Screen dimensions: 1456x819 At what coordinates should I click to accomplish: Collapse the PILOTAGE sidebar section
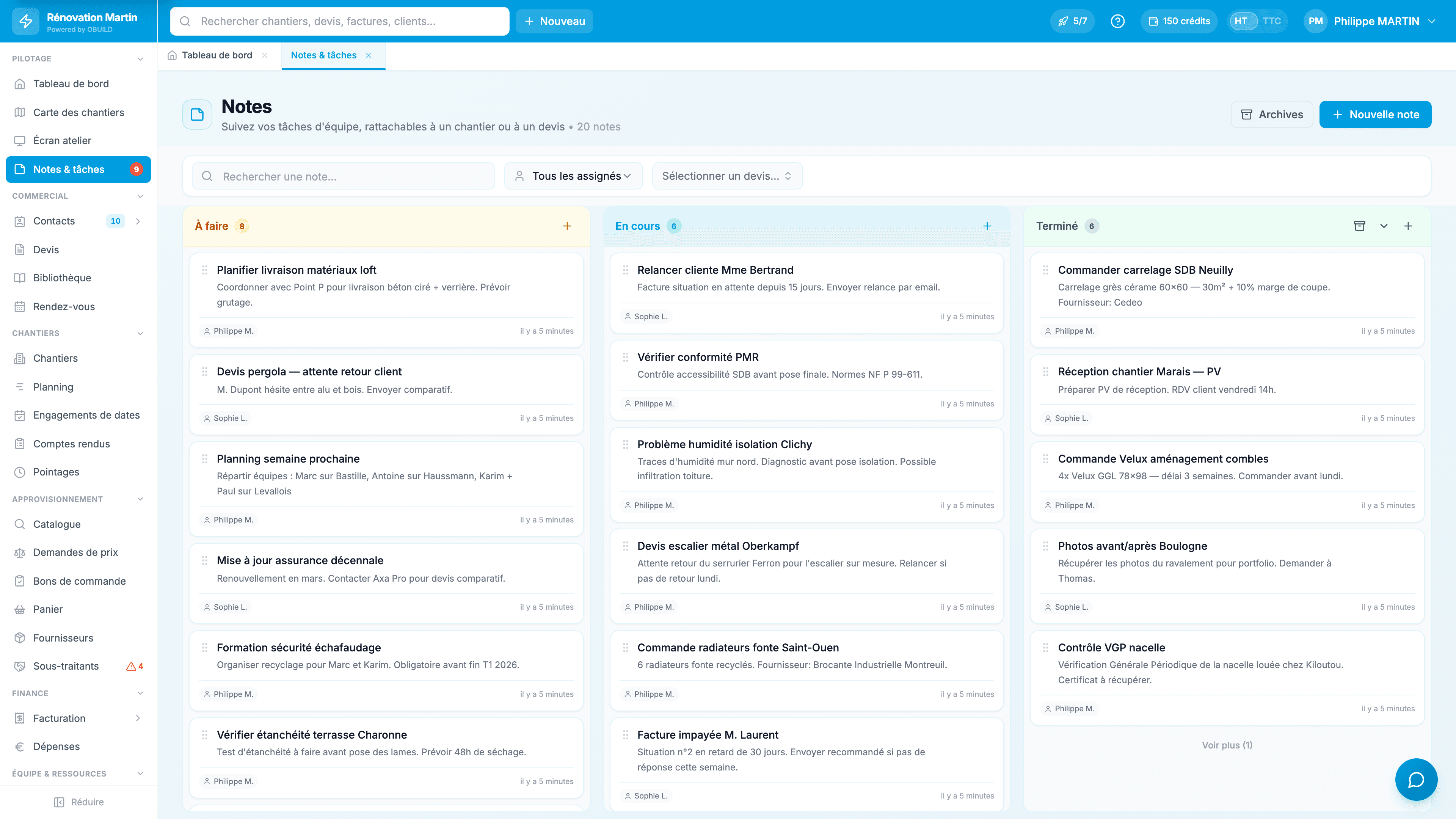click(x=140, y=59)
